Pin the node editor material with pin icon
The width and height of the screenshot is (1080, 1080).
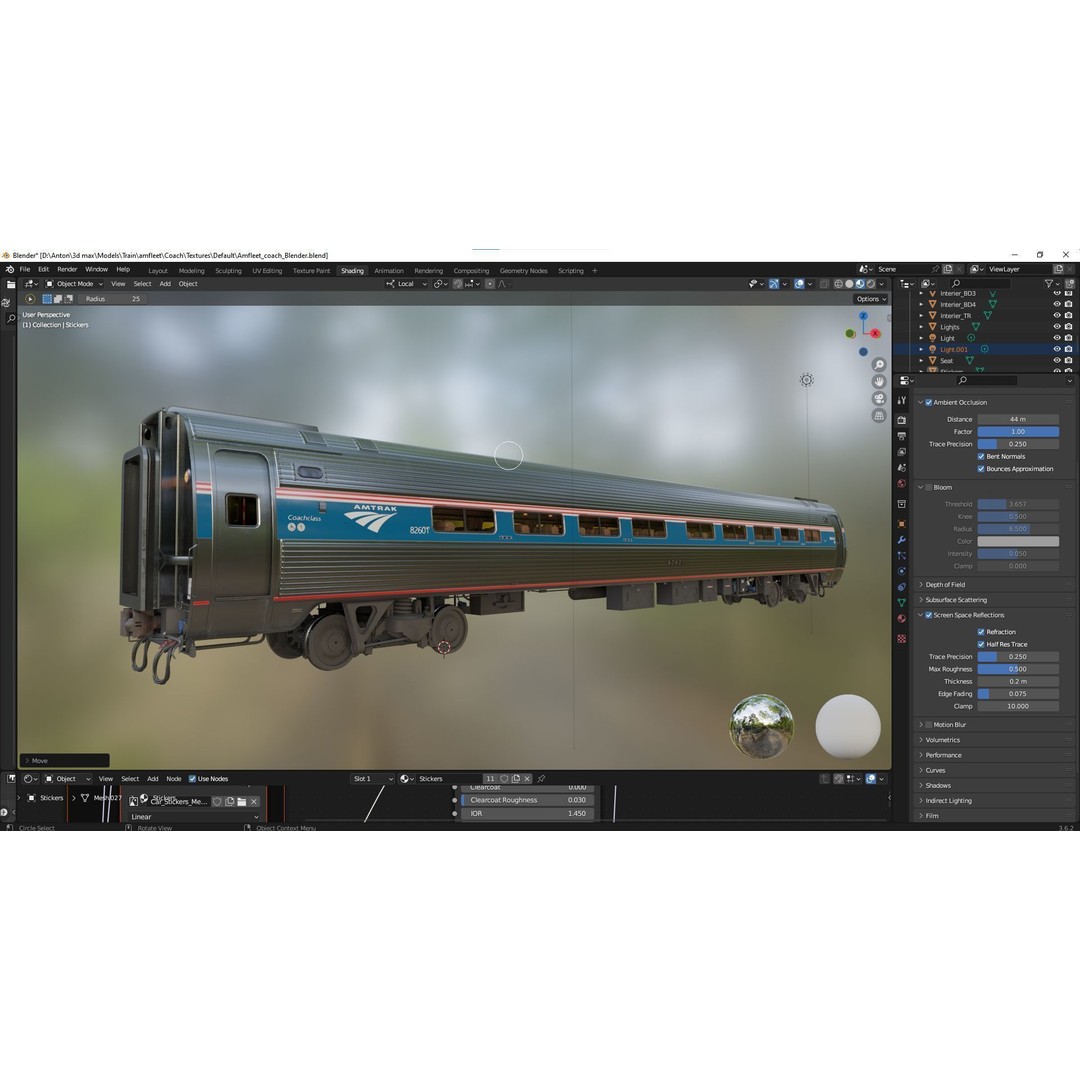[x=541, y=779]
